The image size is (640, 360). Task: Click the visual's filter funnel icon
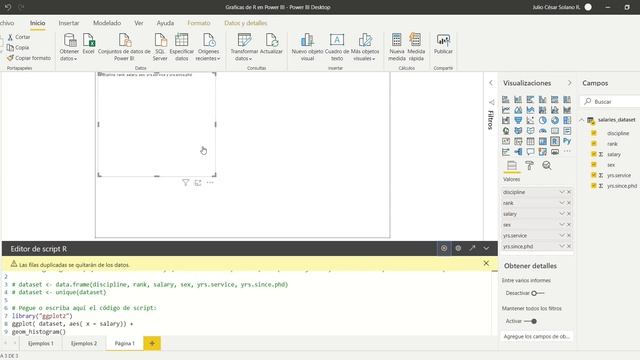[185, 182]
